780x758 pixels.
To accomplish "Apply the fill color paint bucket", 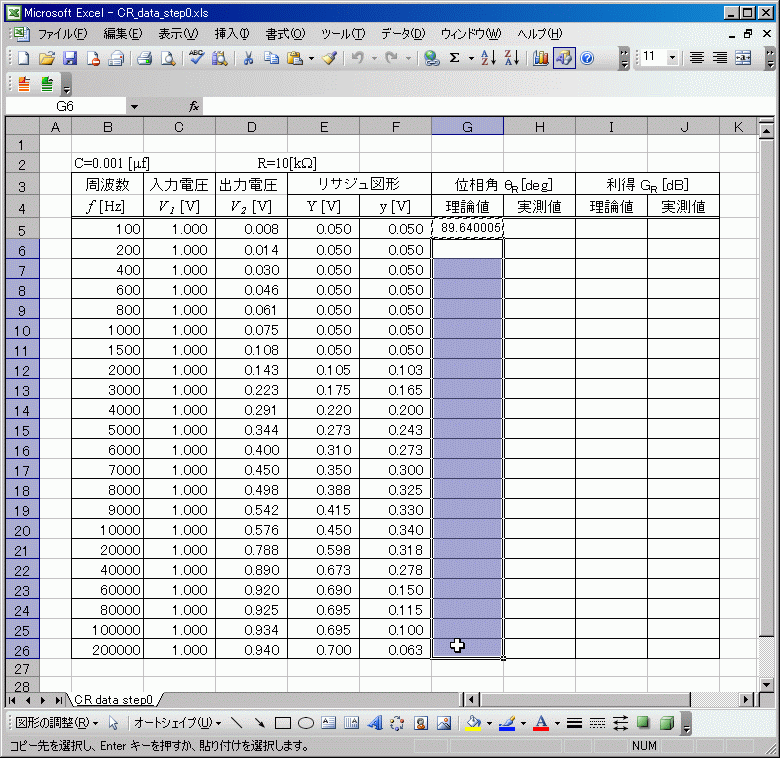I will [473, 723].
